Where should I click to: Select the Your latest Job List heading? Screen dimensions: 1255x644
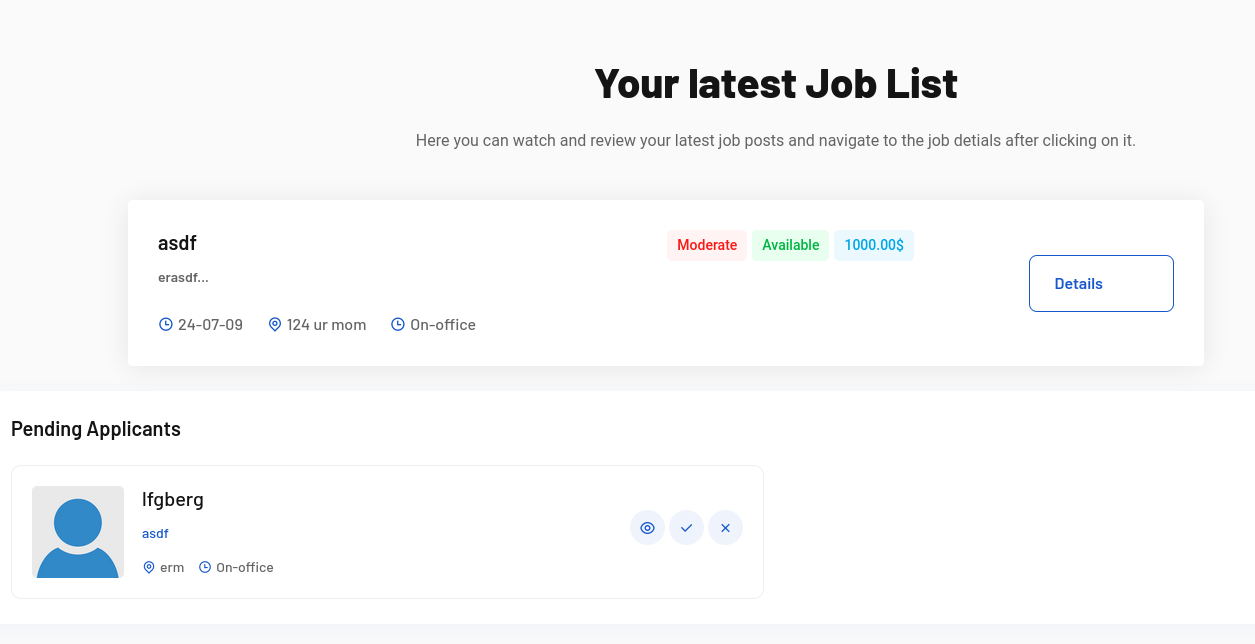(x=775, y=84)
